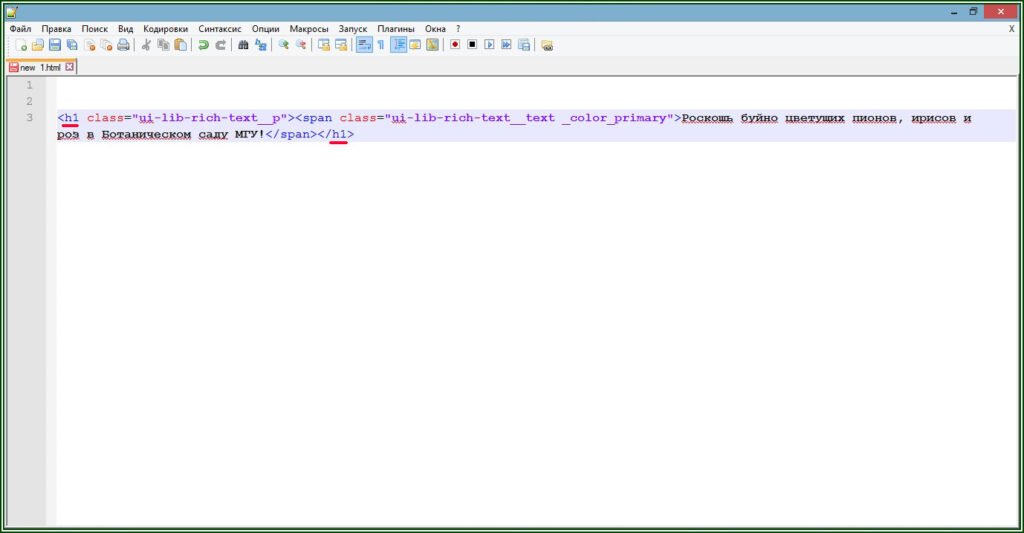
Task: Paste from clipboard with the Paste icon
Action: [x=180, y=45]
